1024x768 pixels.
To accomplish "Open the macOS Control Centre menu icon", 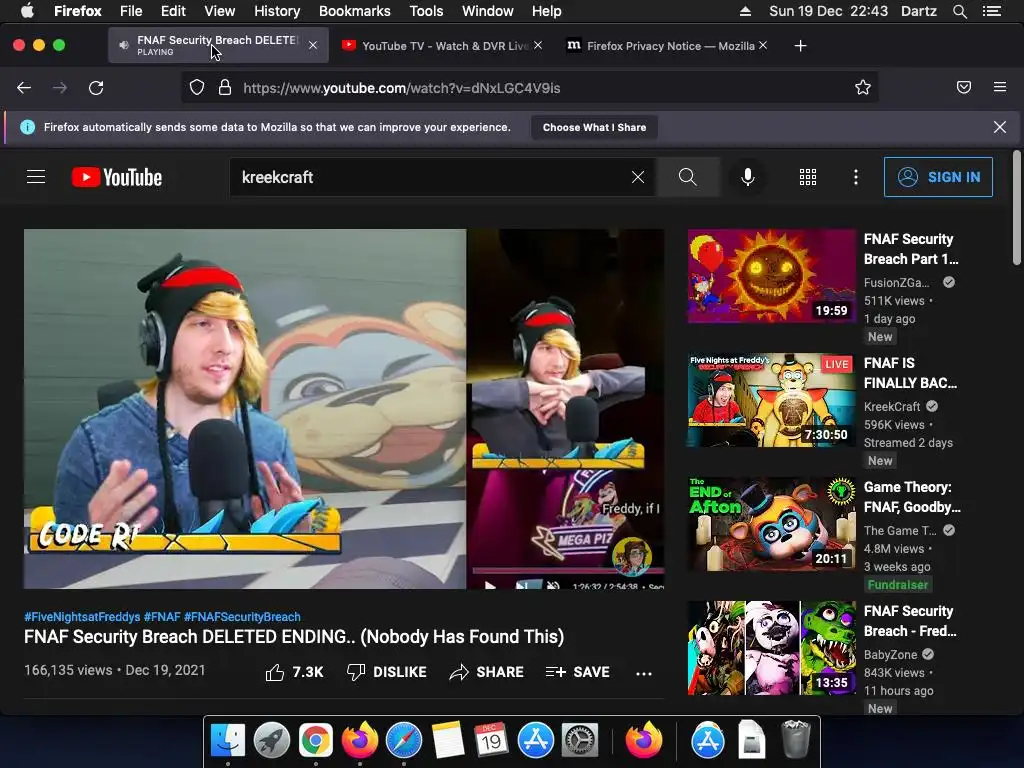I will click(991, 11).
